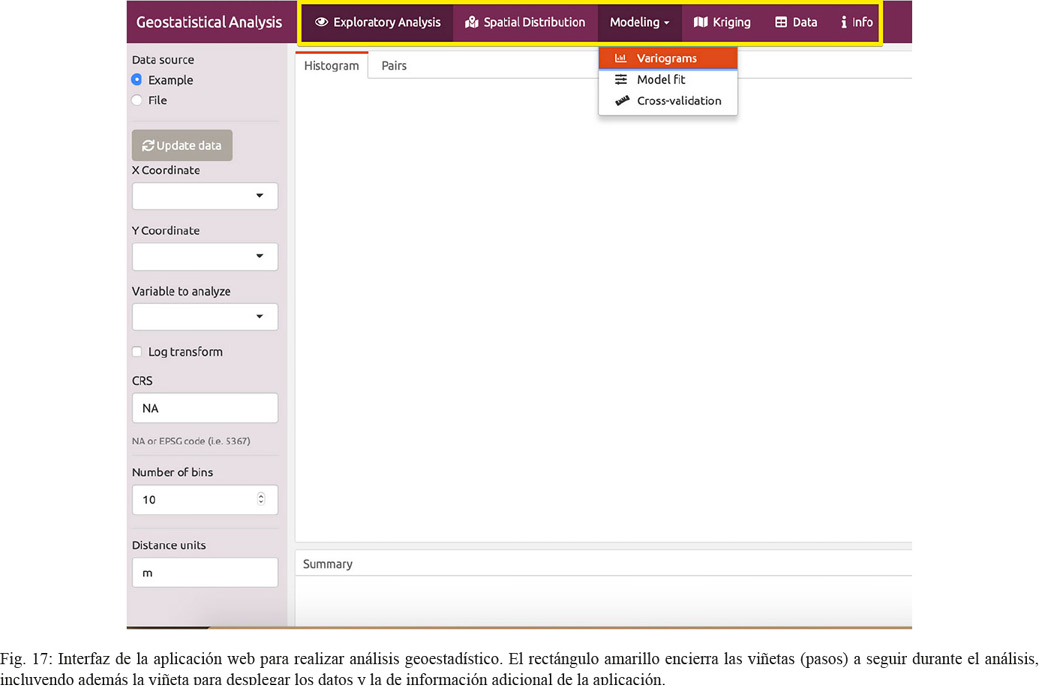Click the Number of bins stepper arrows
Viewport: 1039px width, 686px height.
click(x=261, y=499)
